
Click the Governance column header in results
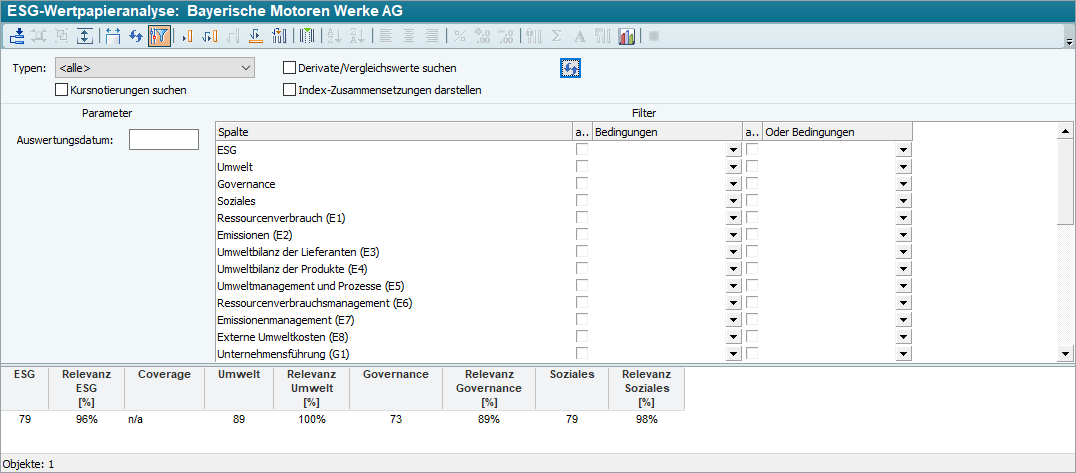(396, 375)
